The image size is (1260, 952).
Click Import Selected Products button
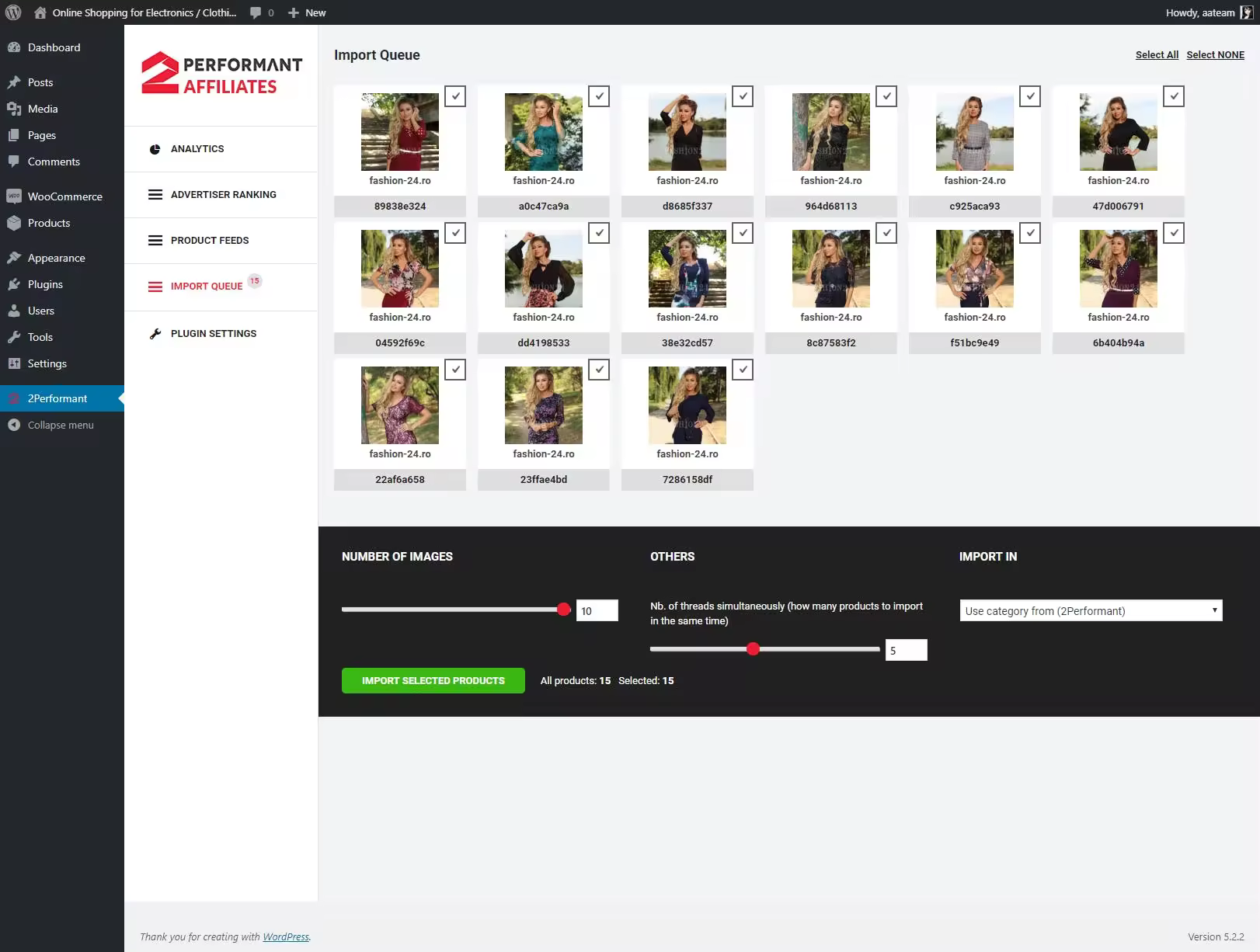click(x=433, y=680)
